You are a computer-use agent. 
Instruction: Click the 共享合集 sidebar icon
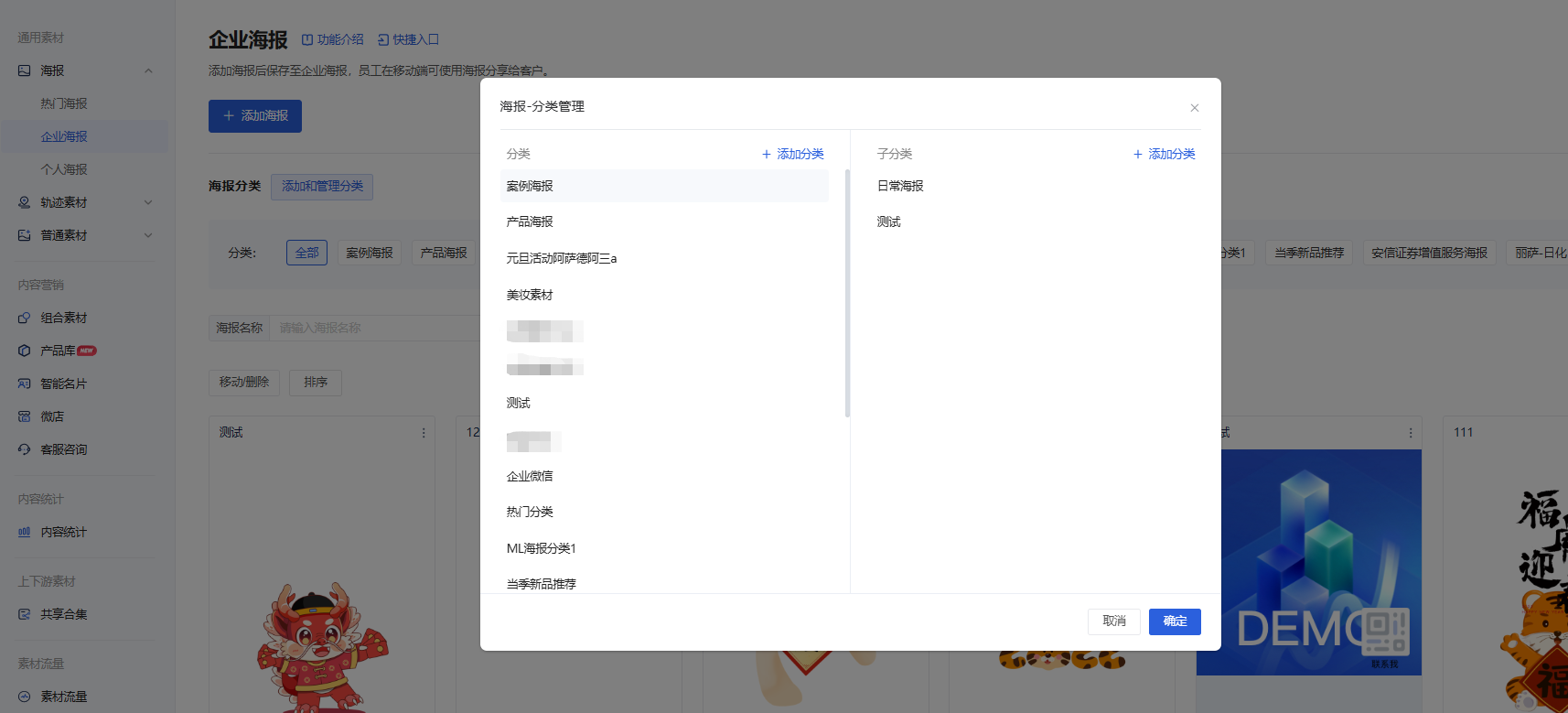(x=25, y=614)
